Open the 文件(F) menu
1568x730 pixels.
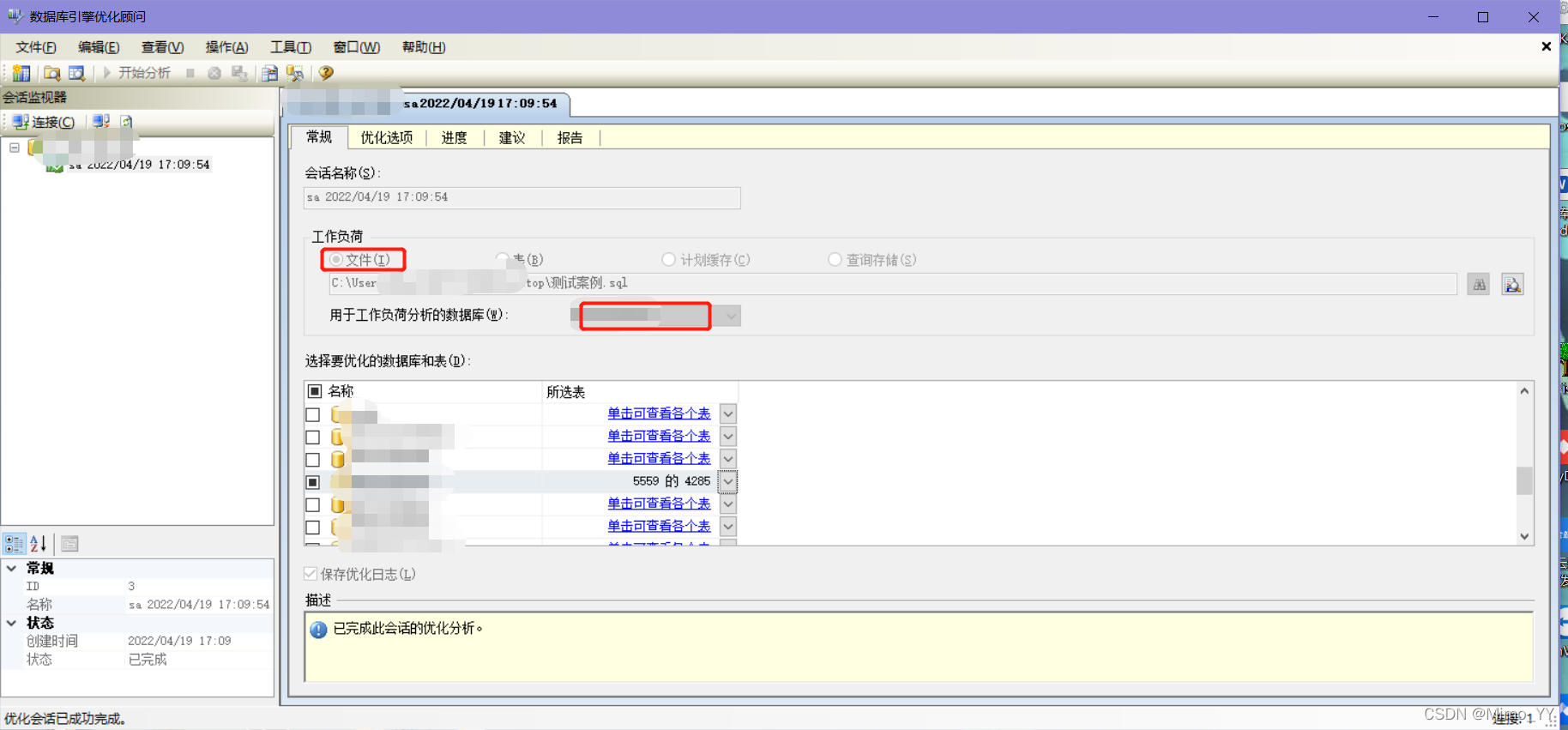36,47
